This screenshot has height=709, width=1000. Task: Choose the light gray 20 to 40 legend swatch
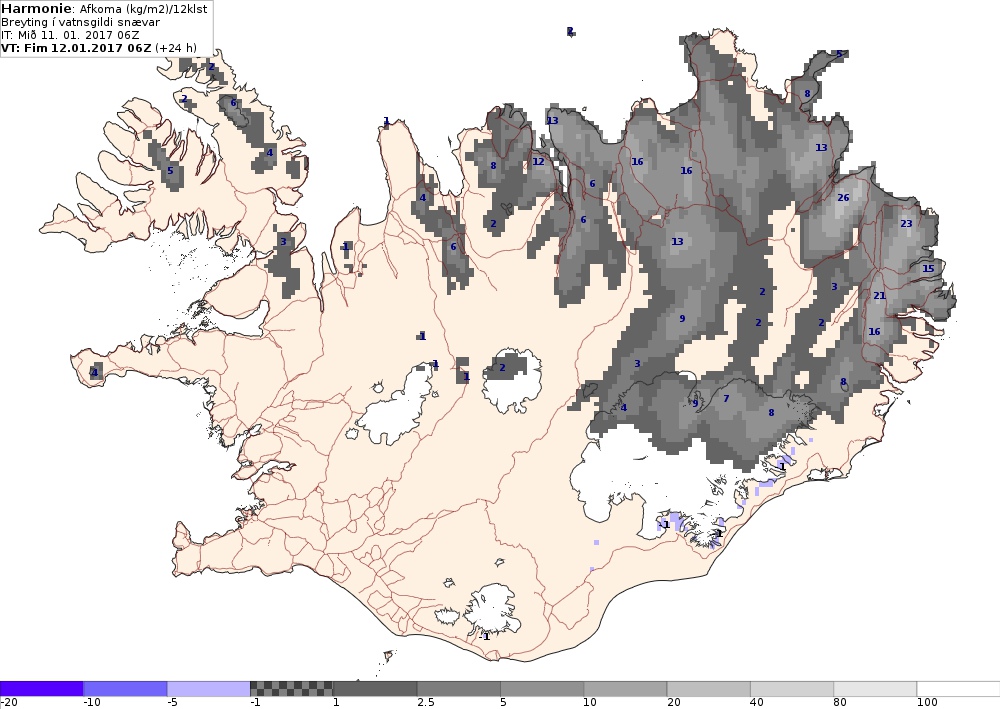709,689
